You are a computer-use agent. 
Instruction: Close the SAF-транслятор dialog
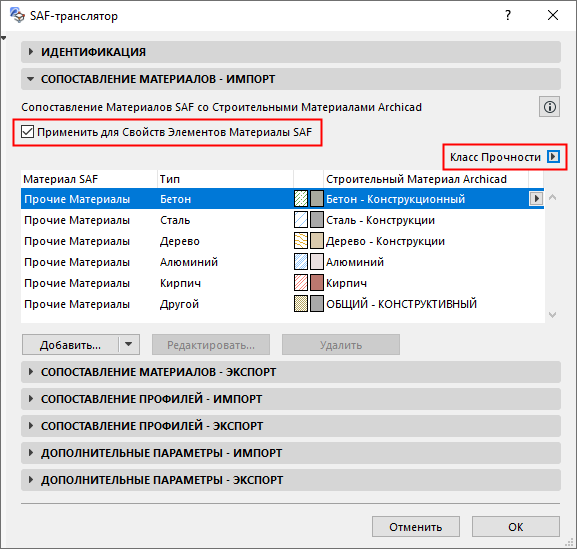pyautogui.click(x=553, y=15)
